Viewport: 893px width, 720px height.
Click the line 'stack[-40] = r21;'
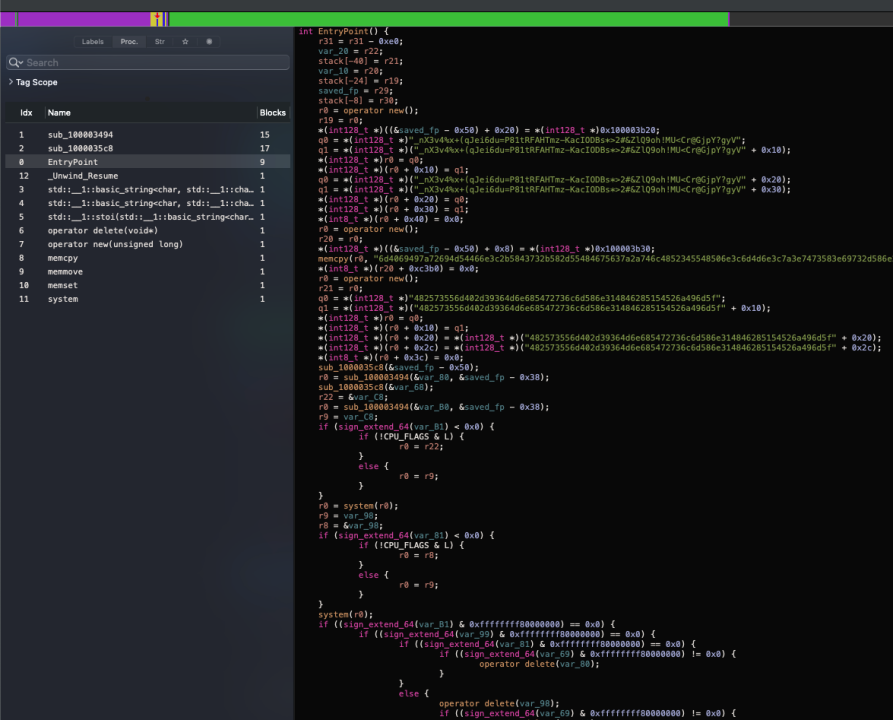click(x=361, y=61)
